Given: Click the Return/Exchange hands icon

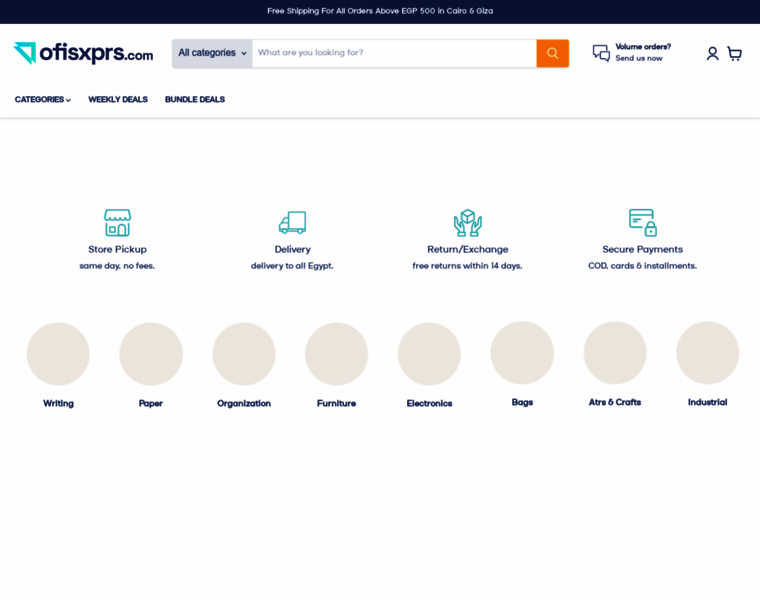Looking at the screenshot, I should 468,222.
